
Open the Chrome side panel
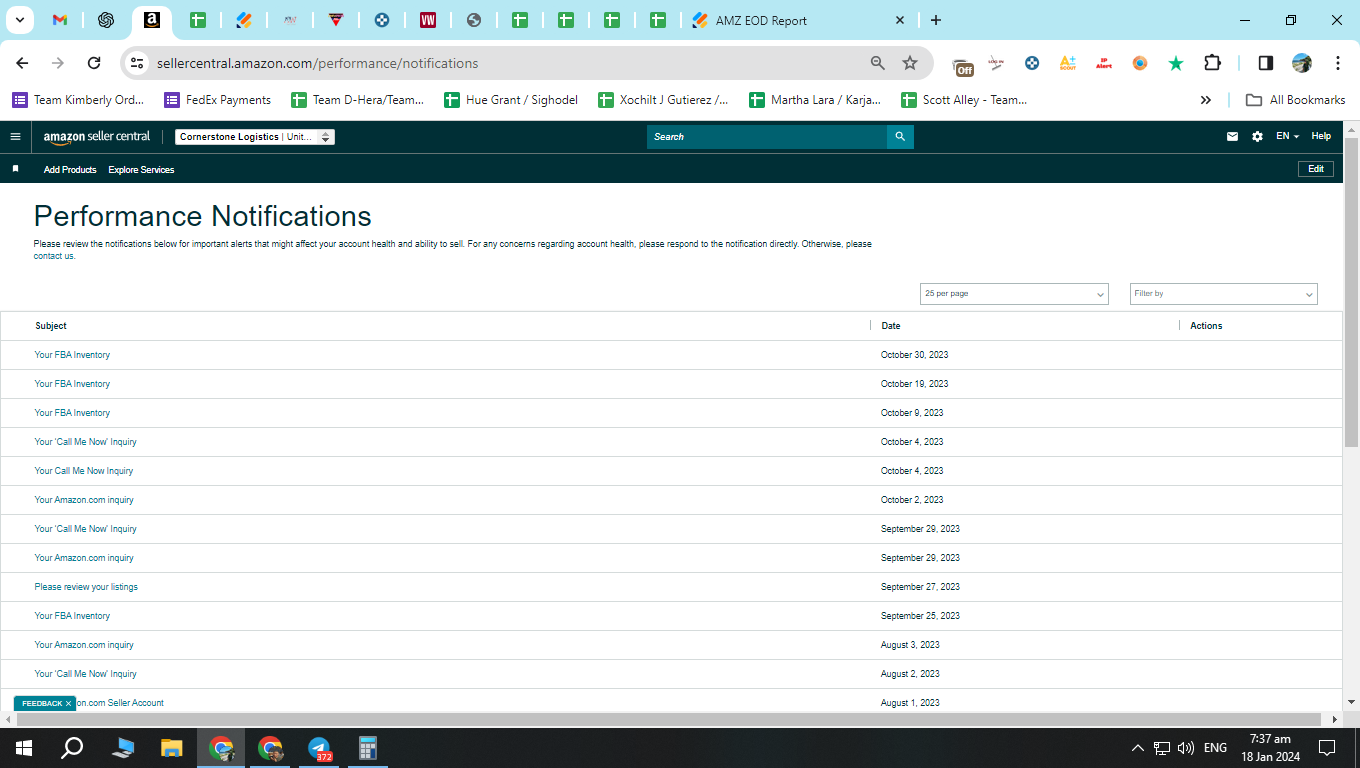coord(1265,63)
